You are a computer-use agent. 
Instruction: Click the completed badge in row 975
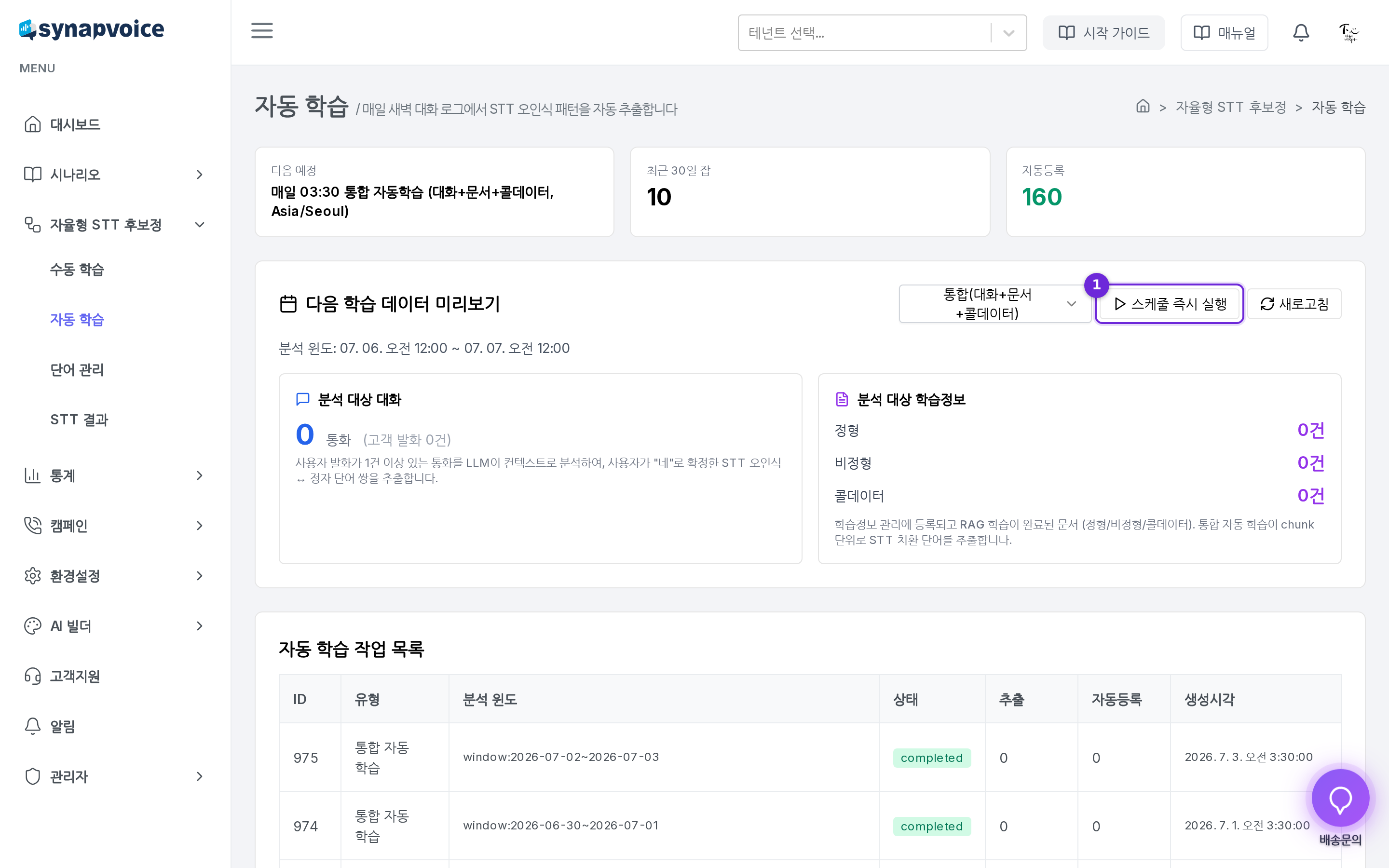932,758
